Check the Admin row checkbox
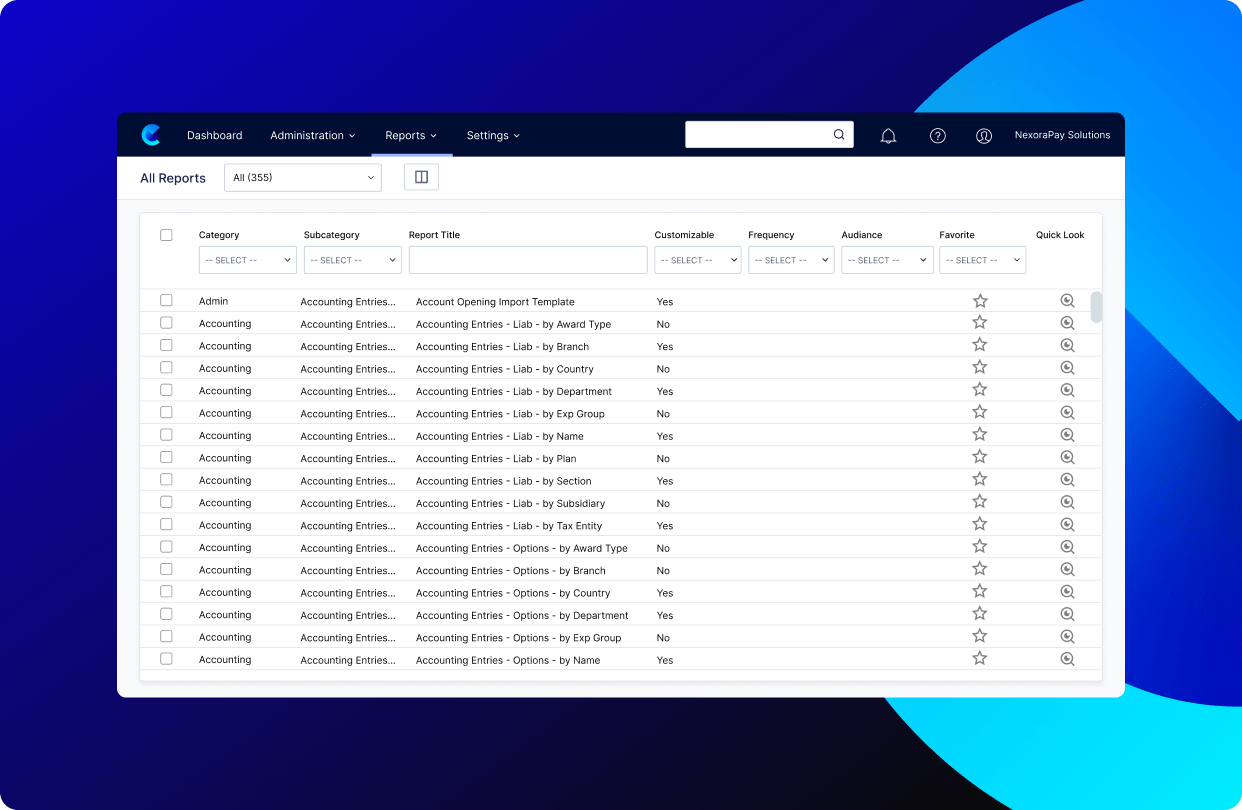 click(166, 300)
